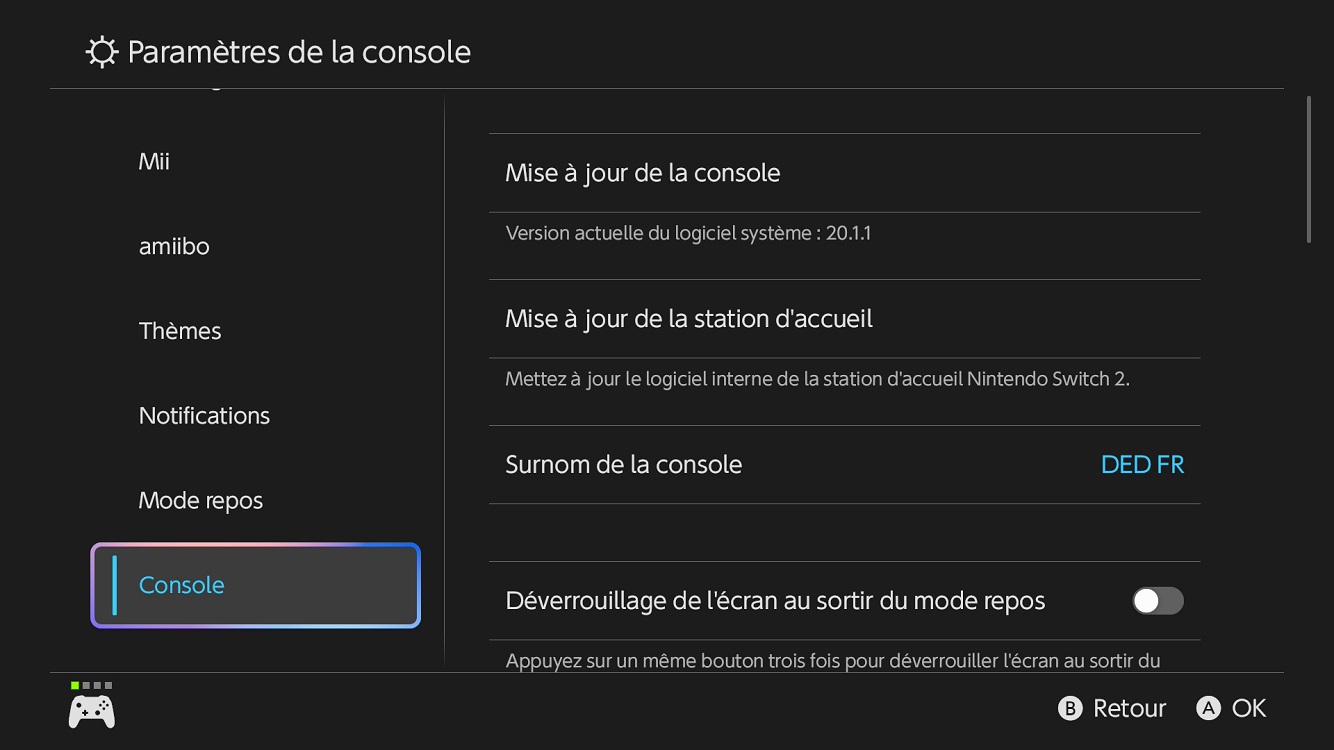Click the Paramètres de la console title
This screenshot has width=1334, height=750.
point(299,52)
